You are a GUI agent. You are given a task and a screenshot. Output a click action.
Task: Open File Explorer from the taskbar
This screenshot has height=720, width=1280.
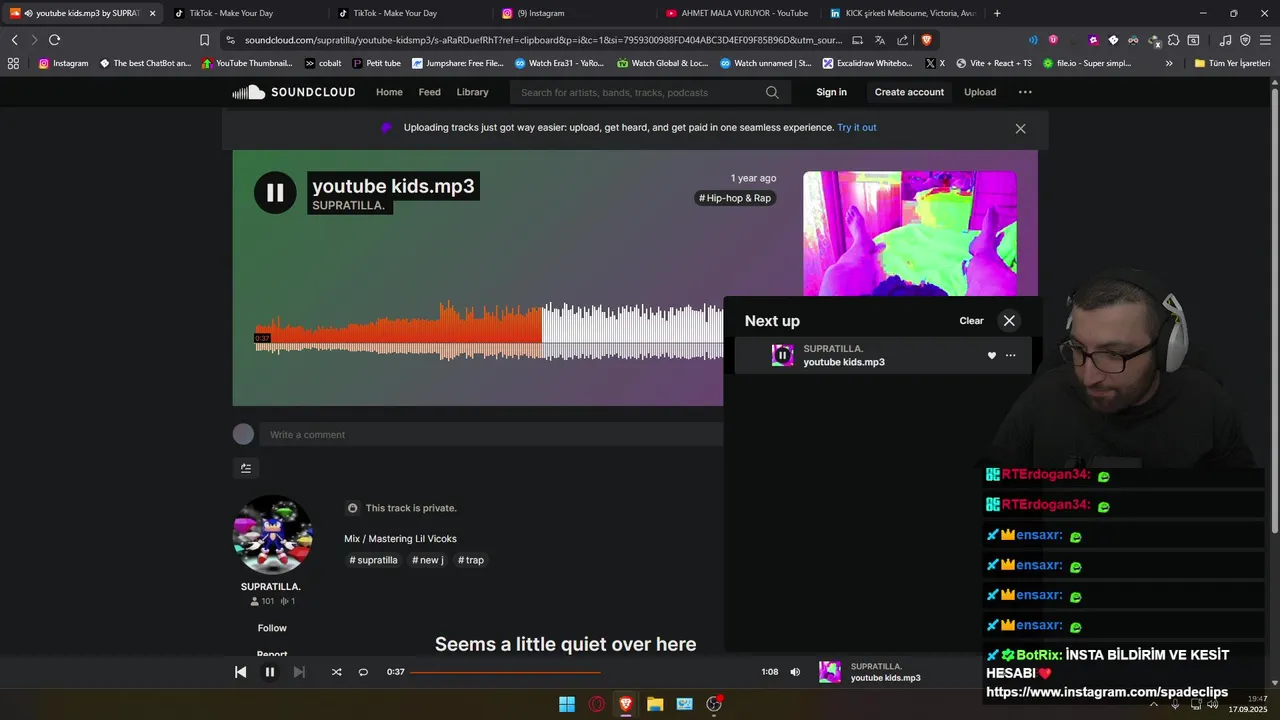[x=655, y=704]
